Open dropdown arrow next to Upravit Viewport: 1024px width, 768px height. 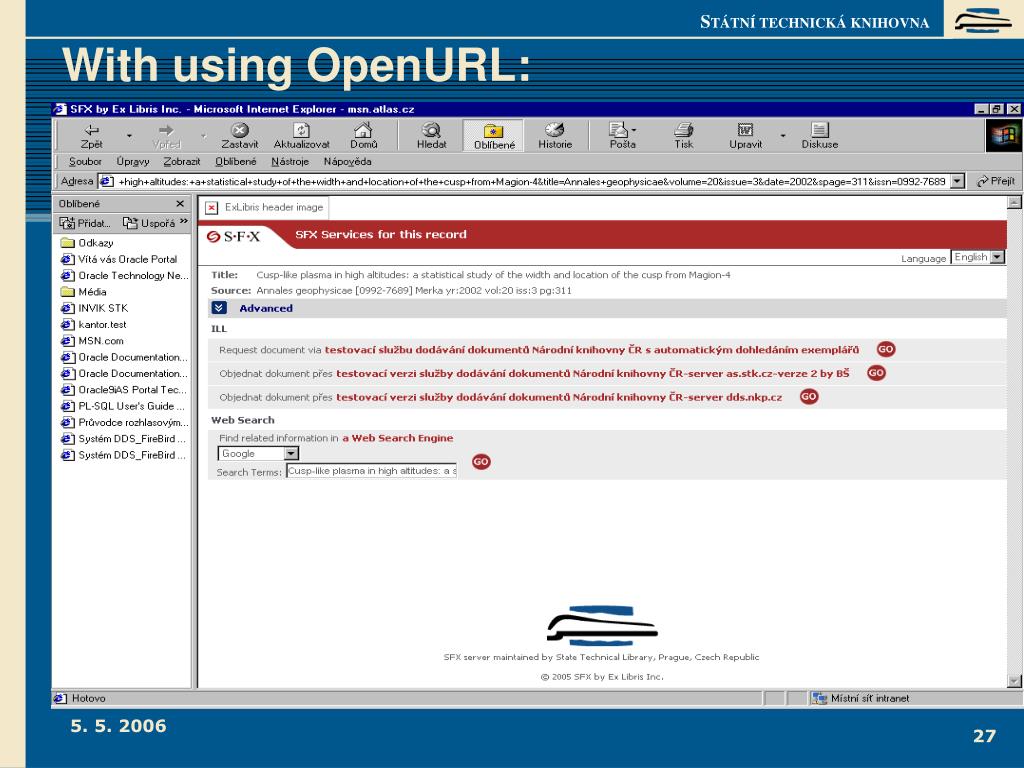click(782, 136)
